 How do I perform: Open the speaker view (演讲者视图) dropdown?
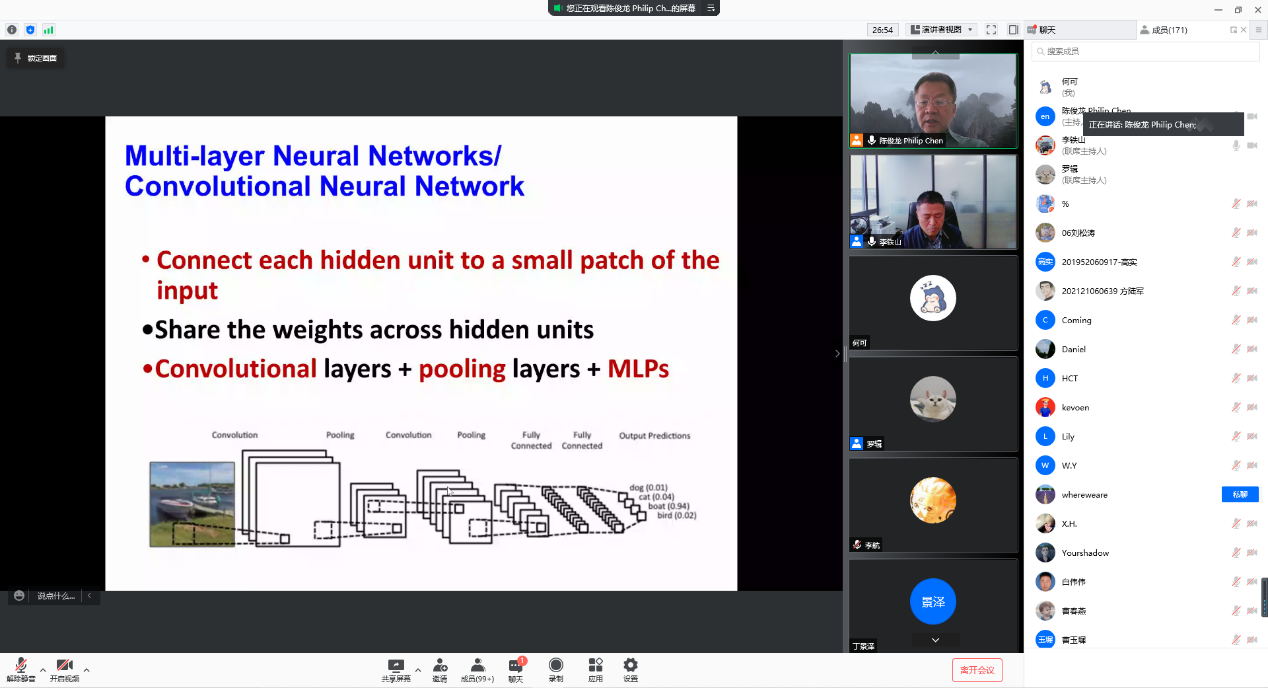(x=941, y=30)
